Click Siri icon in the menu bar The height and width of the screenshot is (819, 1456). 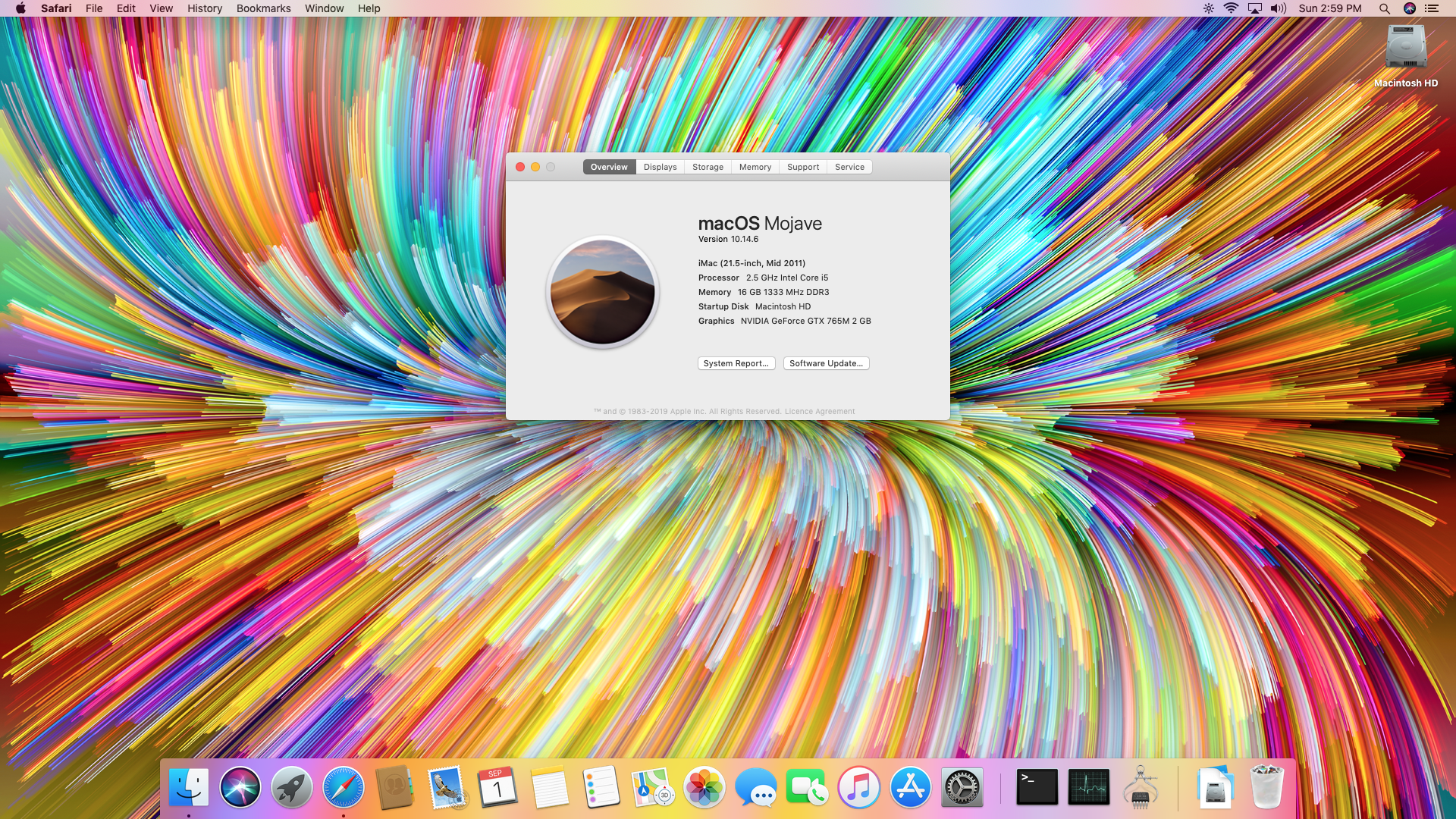(x=1409, y=8)
